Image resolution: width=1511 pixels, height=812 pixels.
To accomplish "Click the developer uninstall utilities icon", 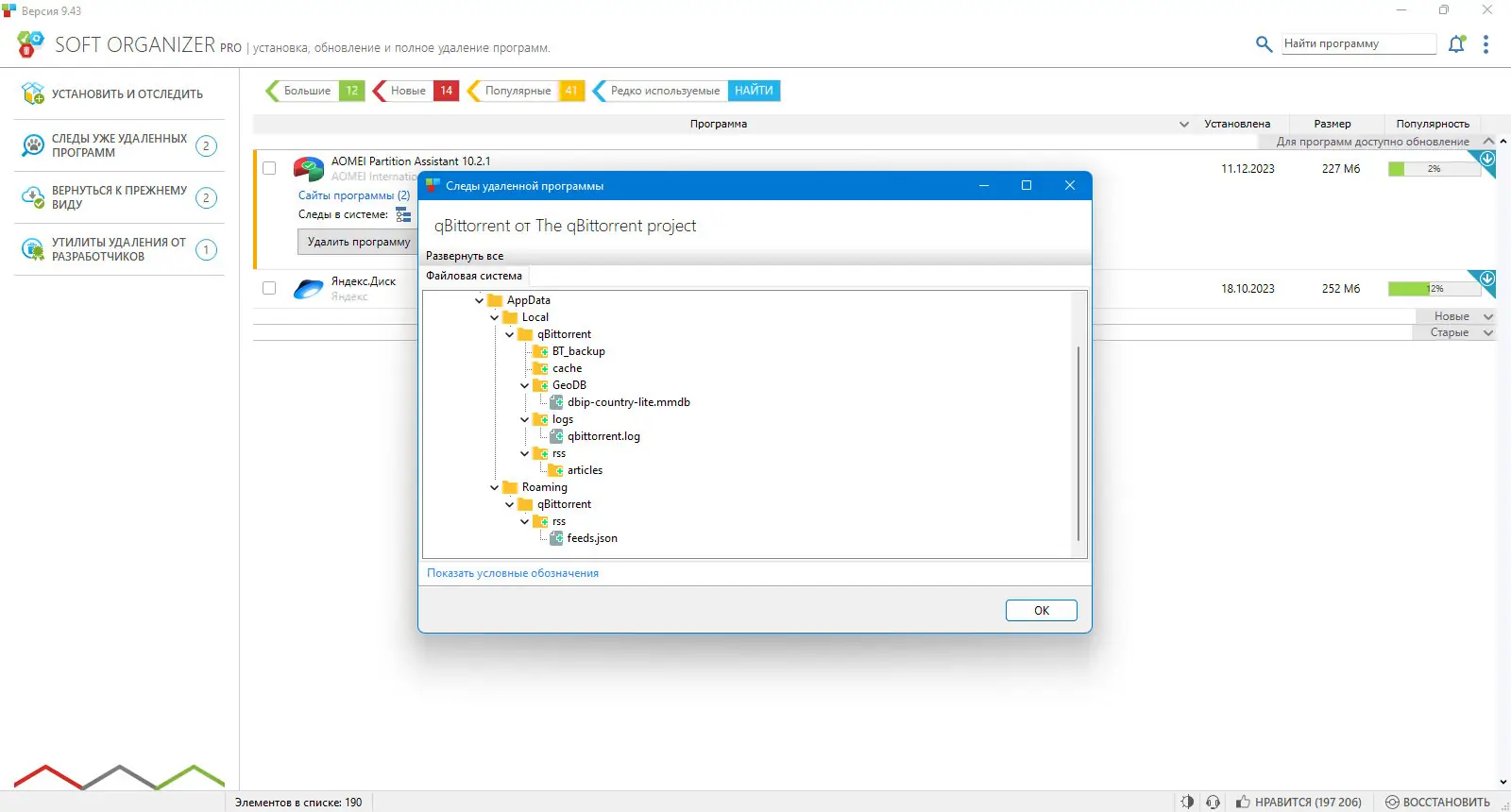I will click(33, 249).
